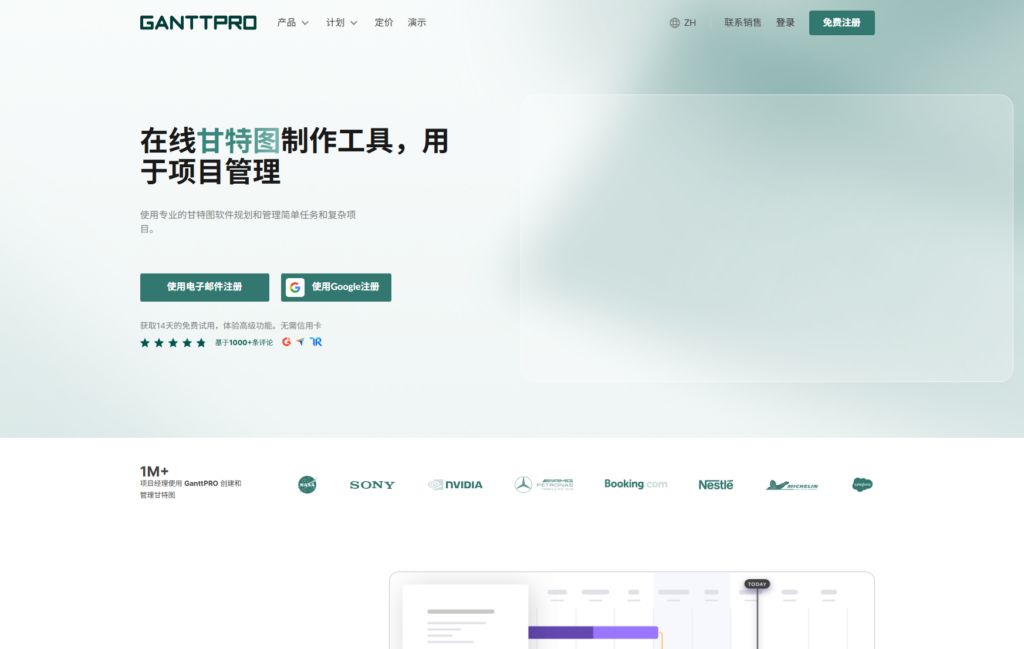1024x649 pixels.
Task: Click the globe language icon
Action: (x=675, y=23)
